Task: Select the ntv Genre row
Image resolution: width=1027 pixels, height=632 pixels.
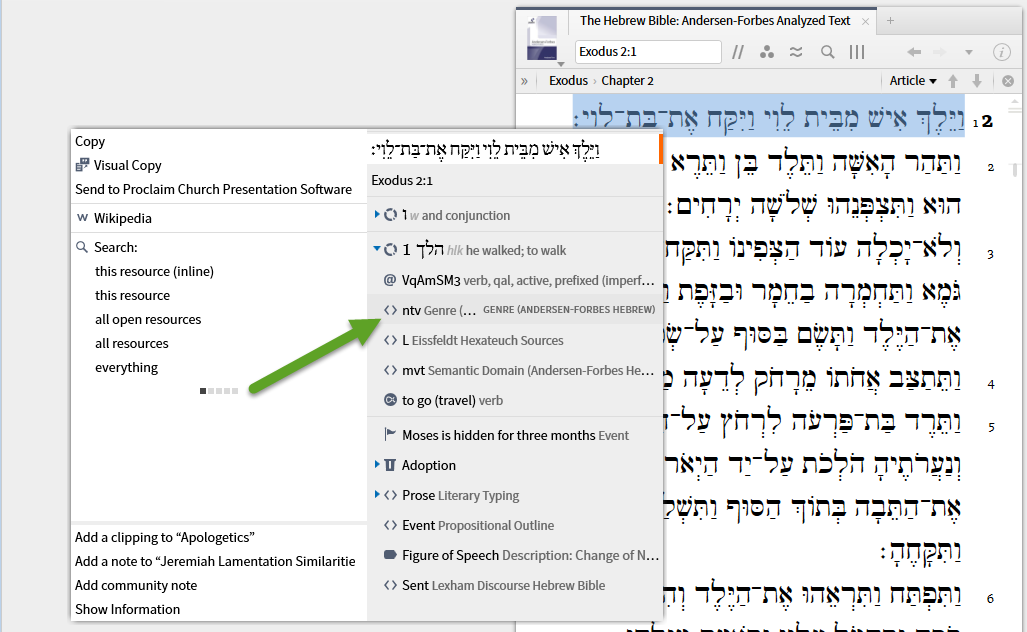Action: (514, 310)
